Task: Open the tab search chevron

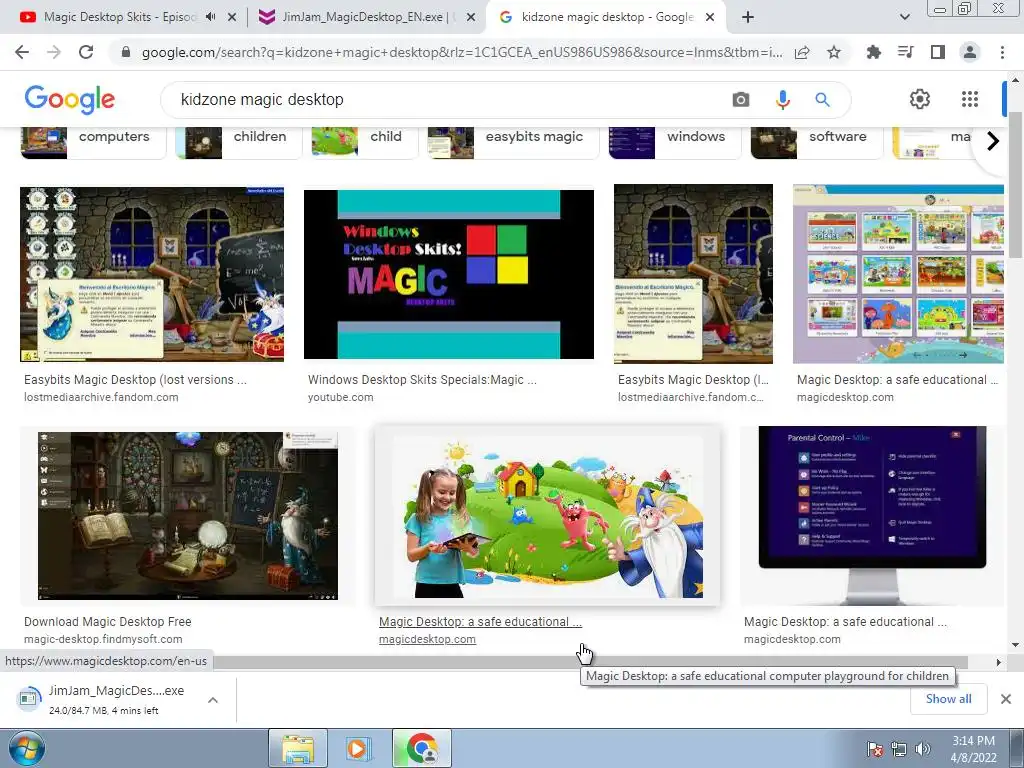Action: pyautogui.click(x=904, y=17)
